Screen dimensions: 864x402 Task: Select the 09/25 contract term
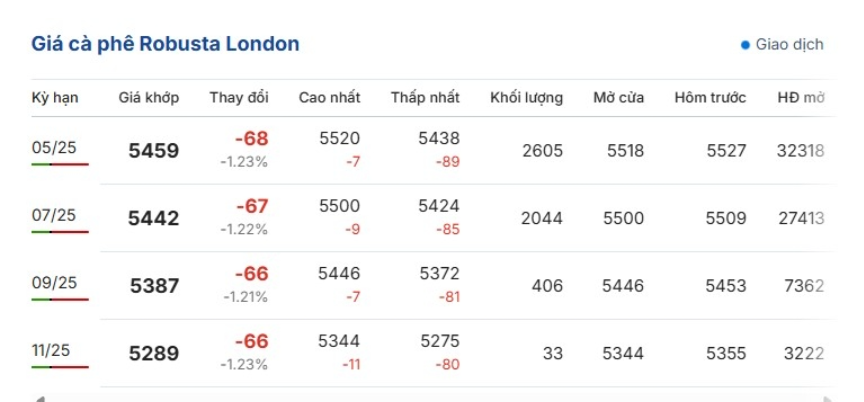coord(54,283)
